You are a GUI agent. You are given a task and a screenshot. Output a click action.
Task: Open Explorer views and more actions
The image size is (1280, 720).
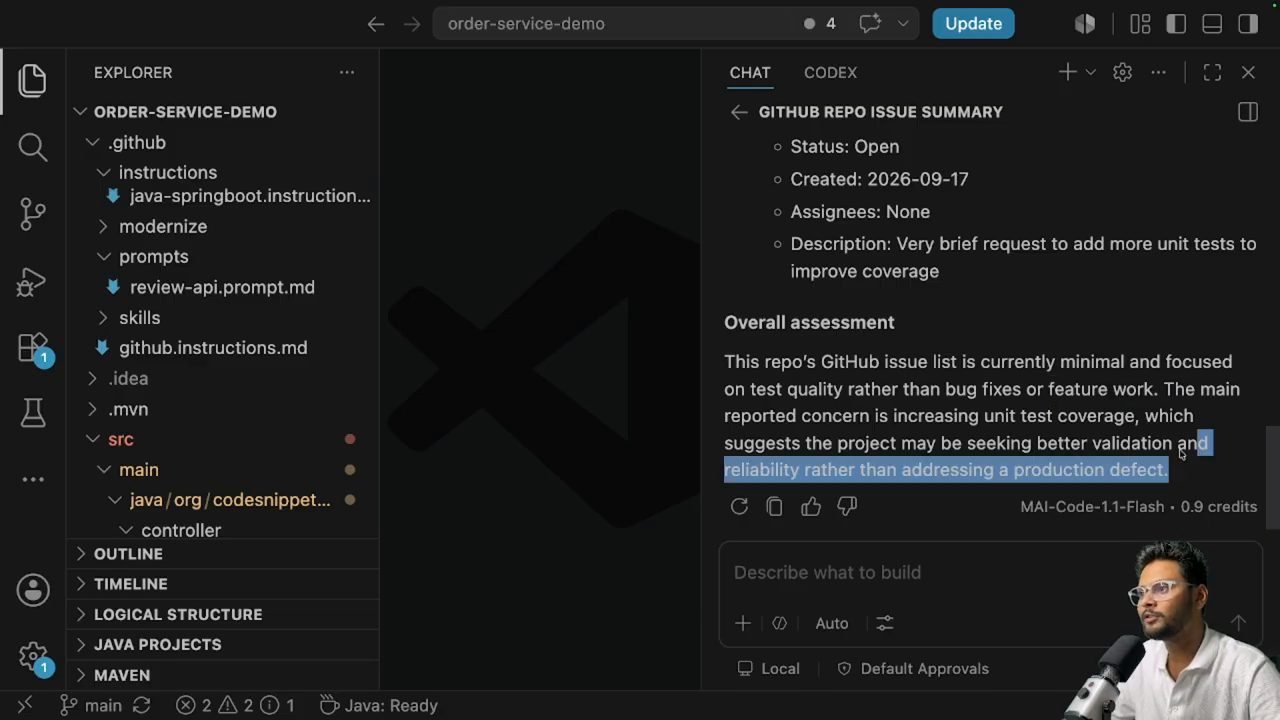pyautogui.click(x=346, y=72)
